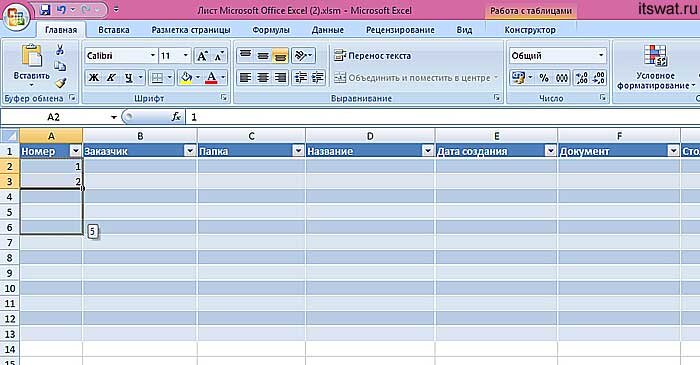Open text orientation options

(x=304, y=56)
